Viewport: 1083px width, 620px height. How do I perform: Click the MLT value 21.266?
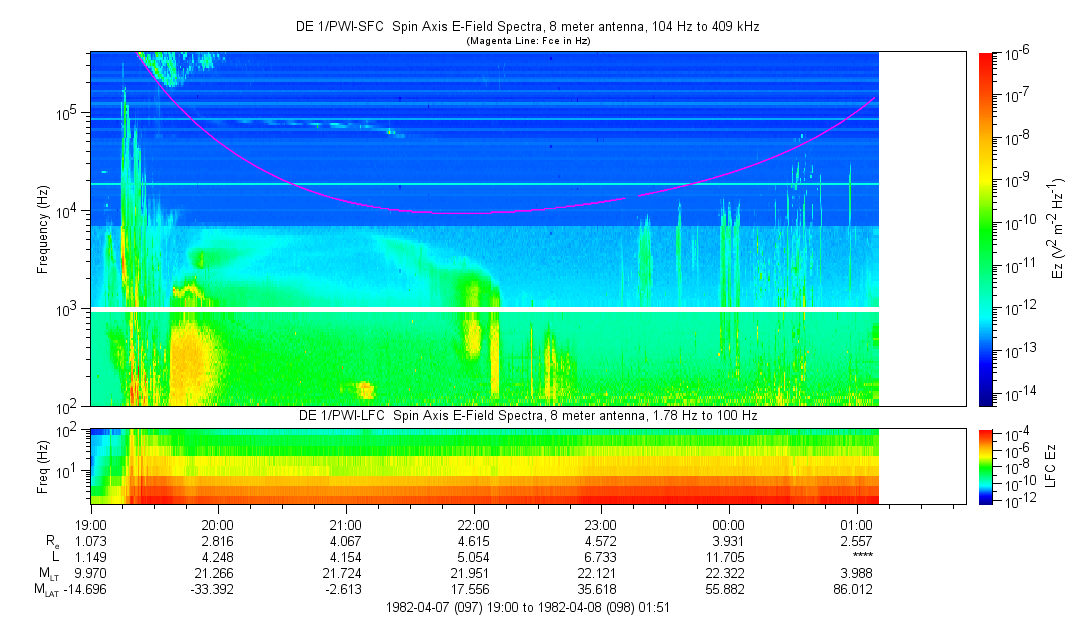[x=218, y=574]
